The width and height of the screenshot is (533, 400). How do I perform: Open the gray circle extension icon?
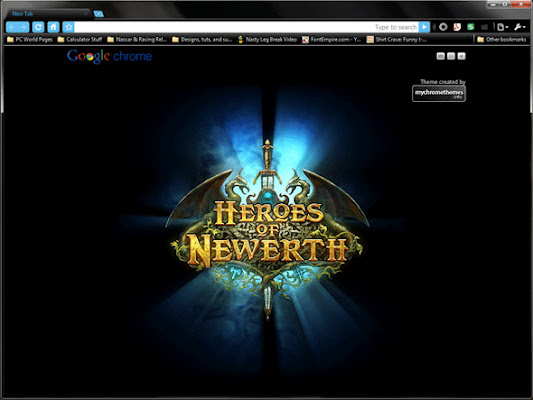(443, 27)
